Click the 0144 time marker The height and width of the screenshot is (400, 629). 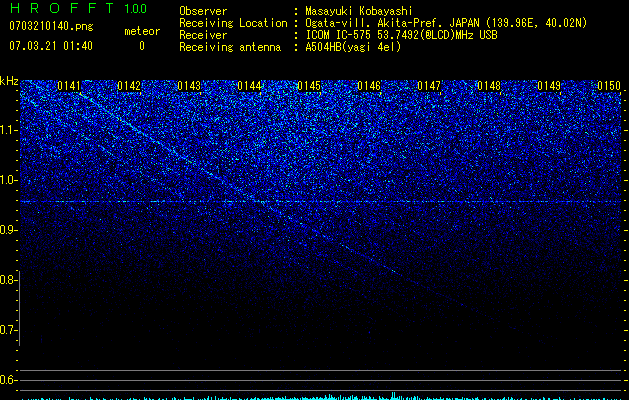point(249,86)
